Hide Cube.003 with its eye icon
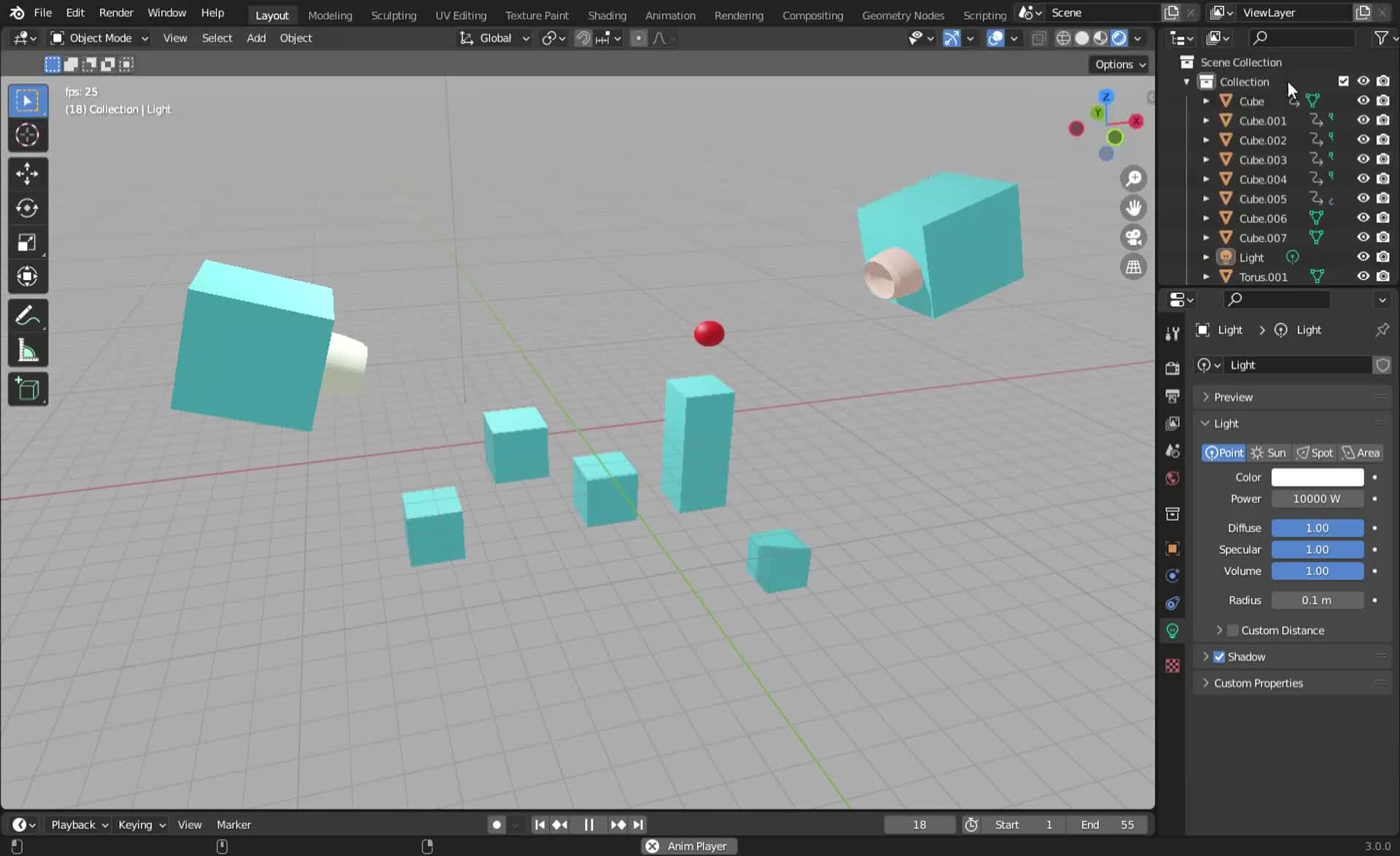The height and width of the screenshot is (856, 1400). 1363,159
